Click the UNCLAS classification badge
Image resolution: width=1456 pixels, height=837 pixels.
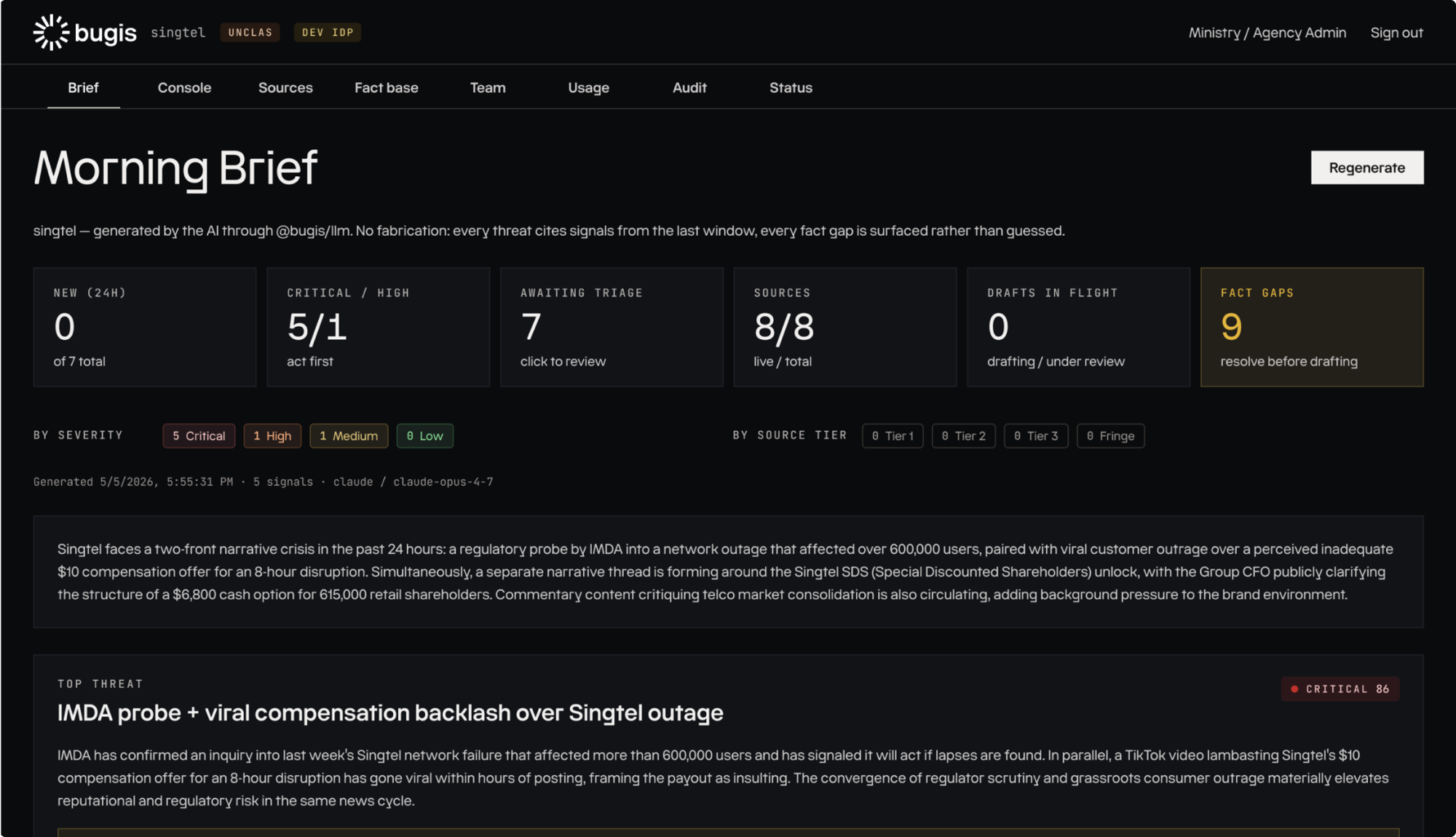250,32
